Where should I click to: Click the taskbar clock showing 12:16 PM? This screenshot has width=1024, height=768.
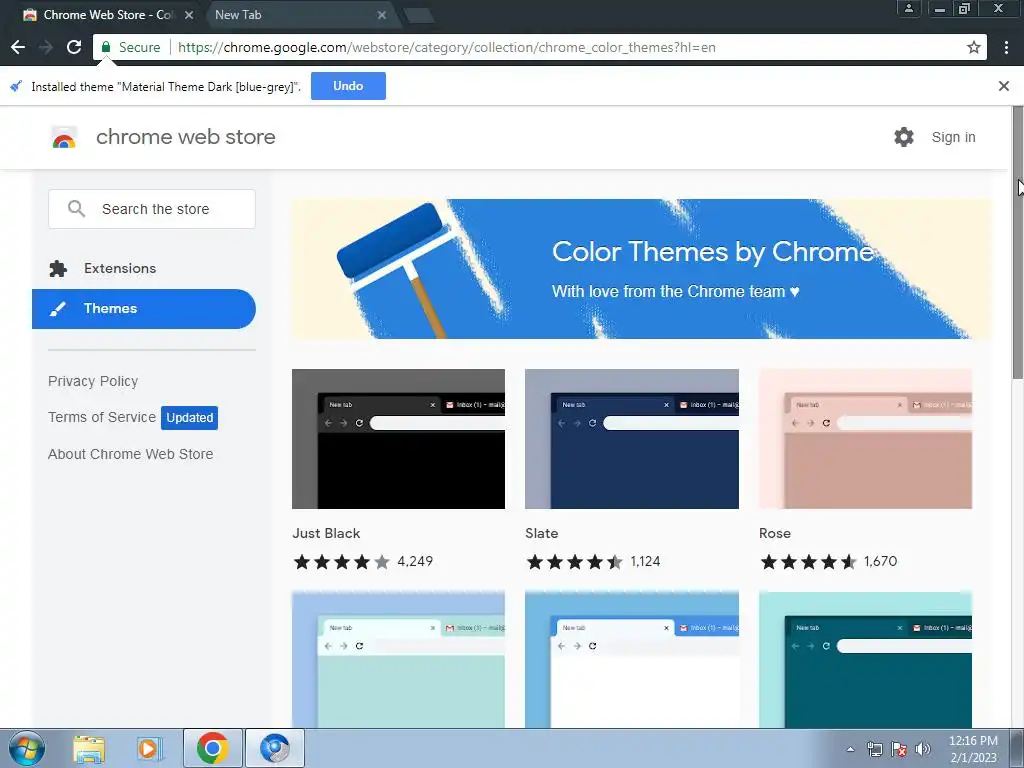973,748
